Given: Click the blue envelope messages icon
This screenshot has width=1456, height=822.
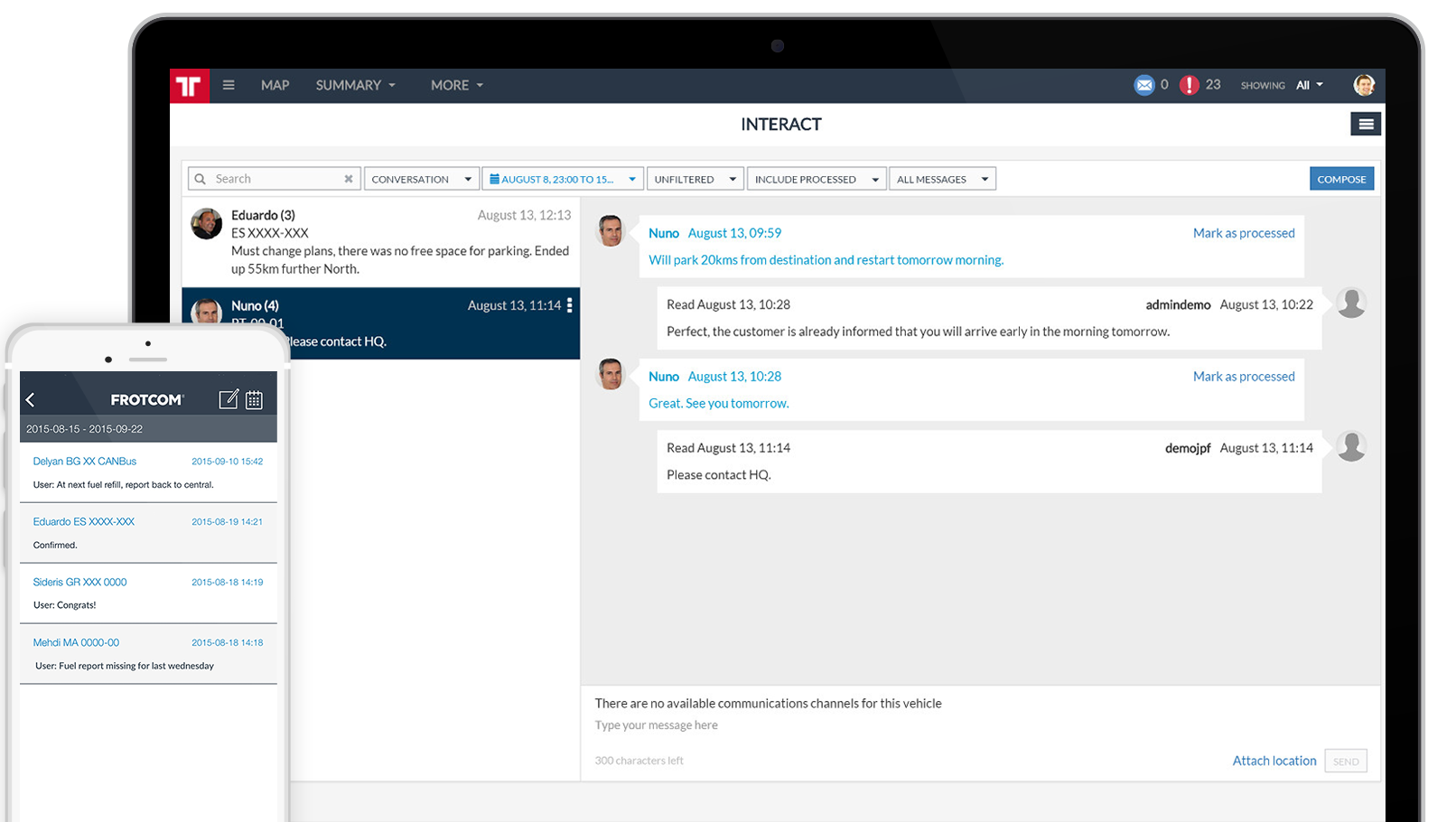Looking at the screenshot, I should click(1143, 85).
